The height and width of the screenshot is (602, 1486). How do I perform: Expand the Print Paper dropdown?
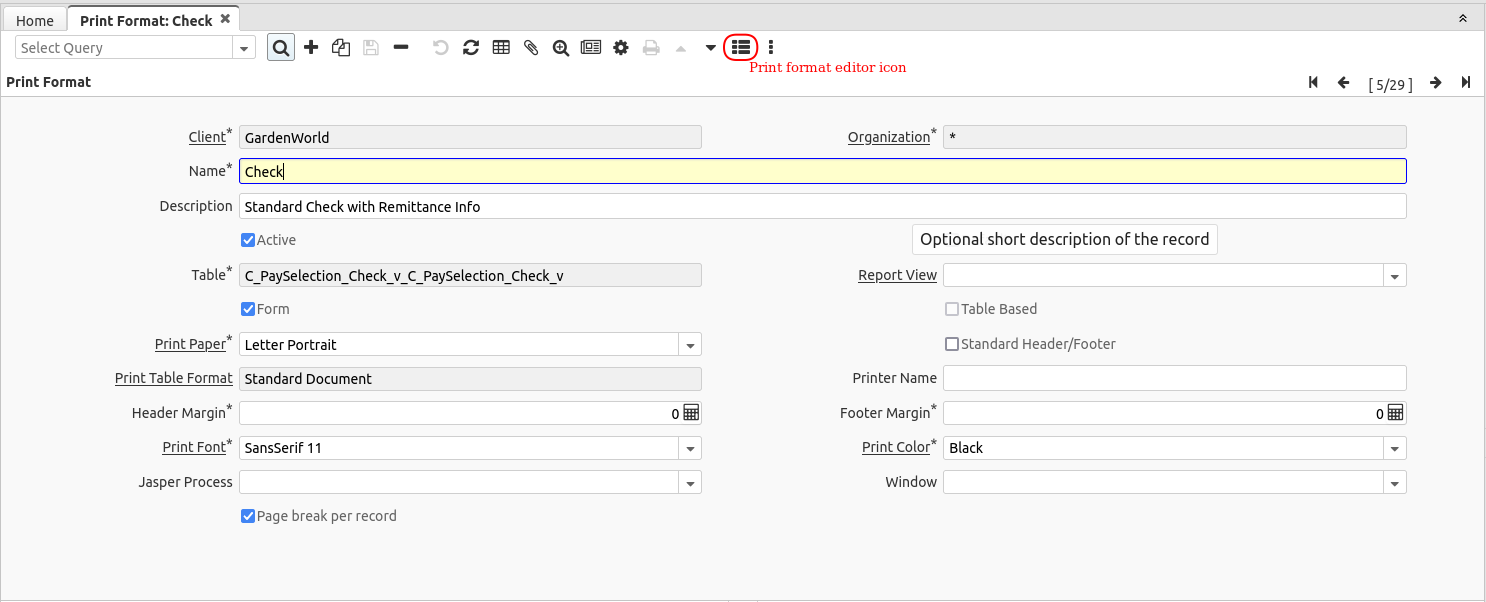(x=690, y=345)
